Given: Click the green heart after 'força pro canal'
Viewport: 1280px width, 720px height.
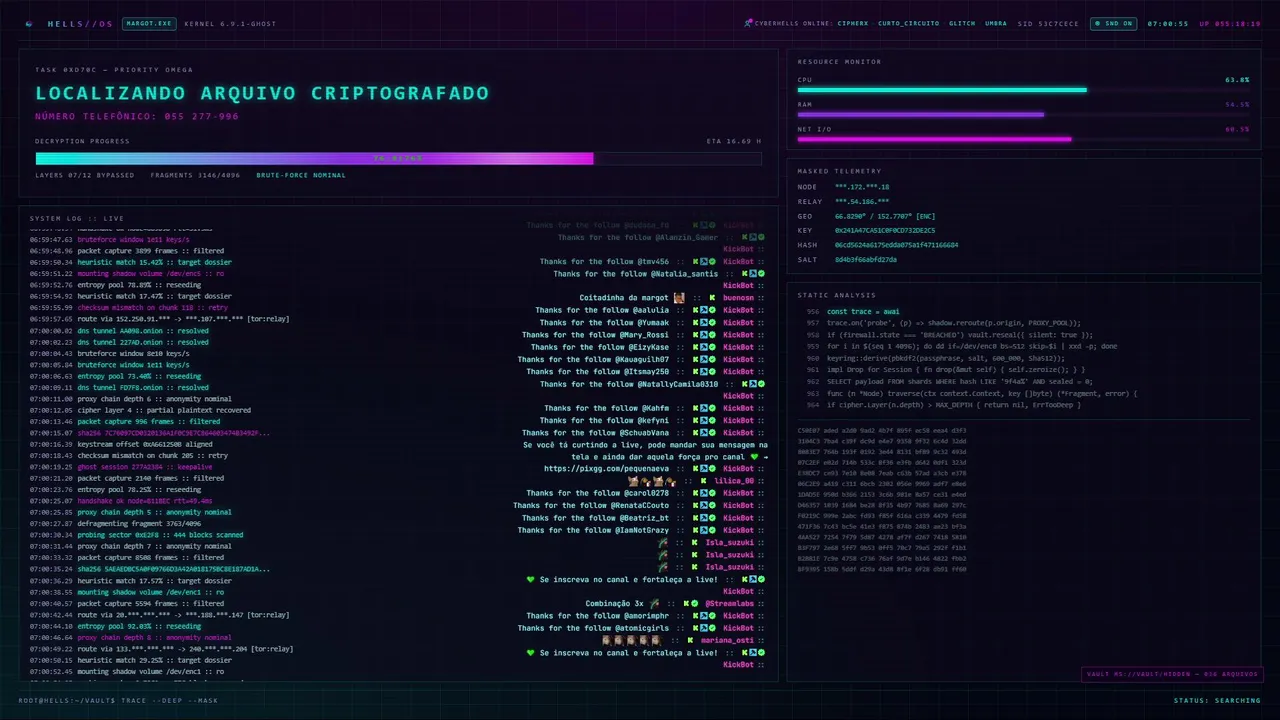Looking at the screenshot, I should coord(755,457).
